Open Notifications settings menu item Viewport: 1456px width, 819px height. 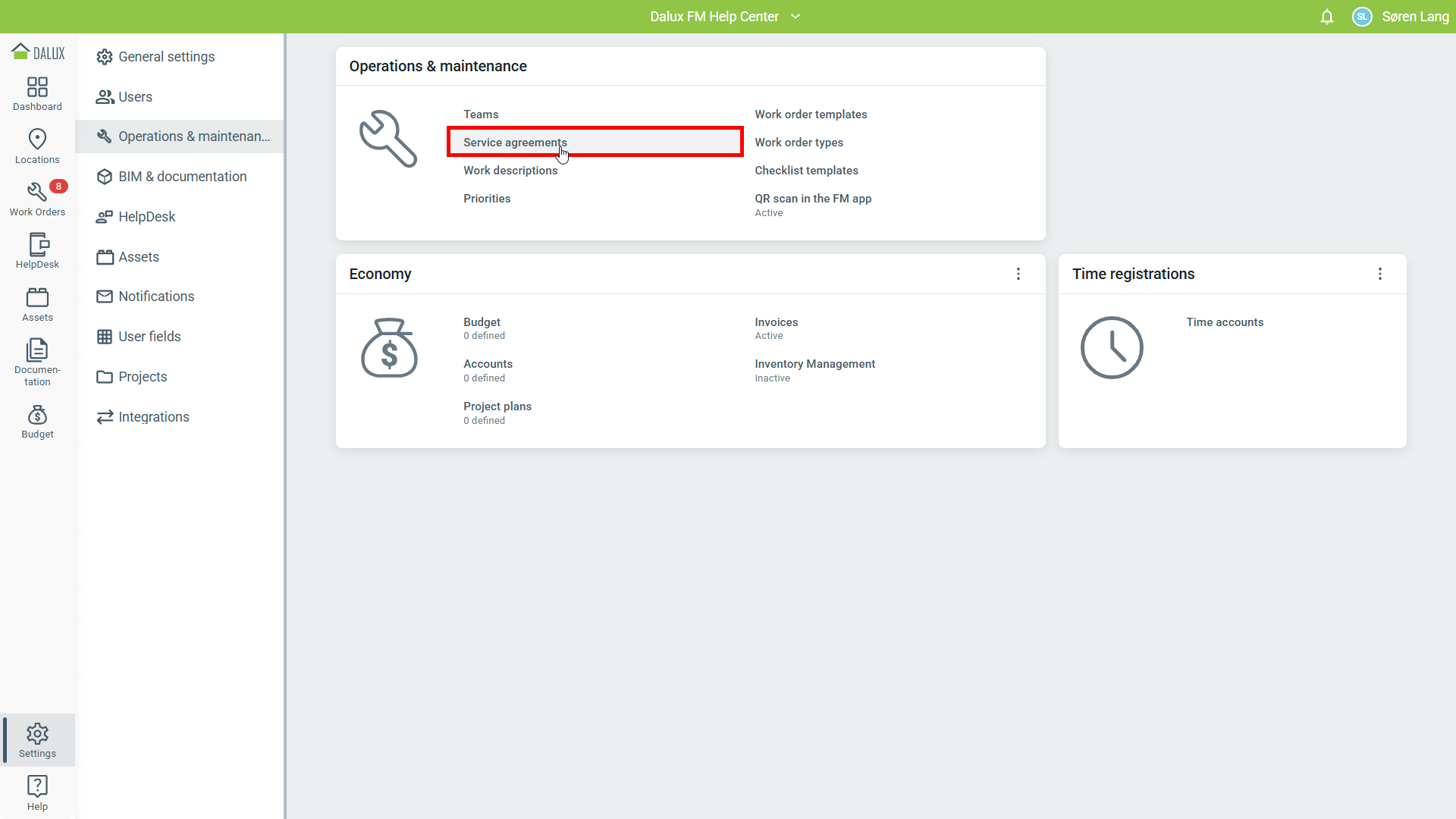[180, 297]
